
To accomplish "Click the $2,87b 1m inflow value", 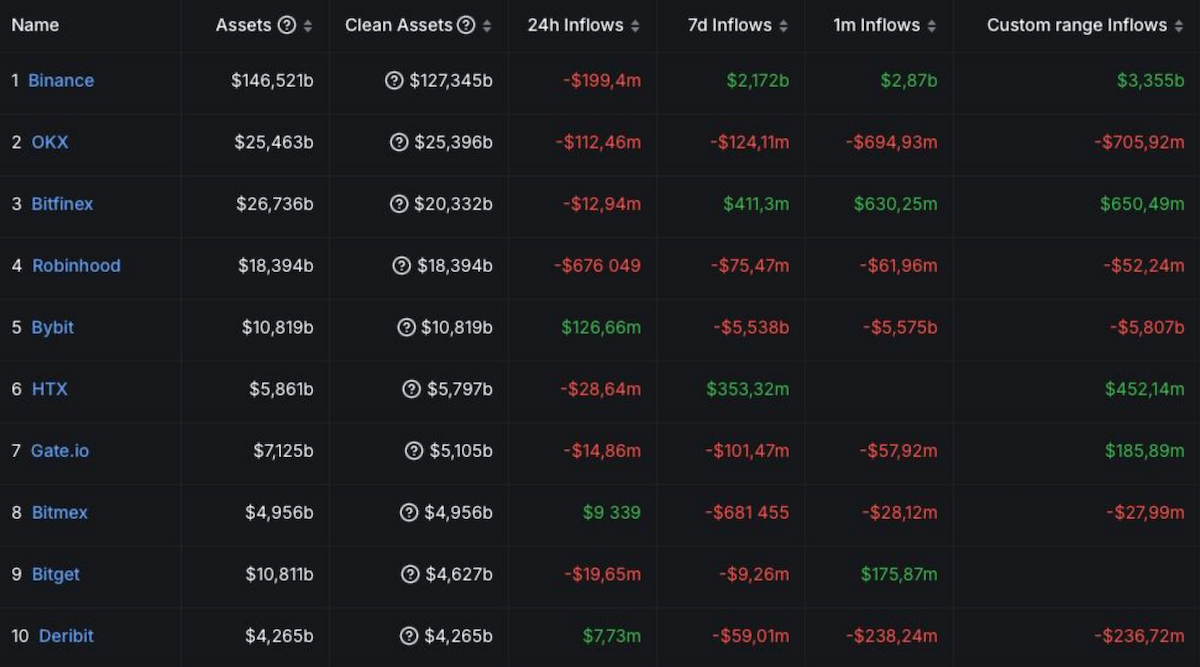I will [909, 80].
